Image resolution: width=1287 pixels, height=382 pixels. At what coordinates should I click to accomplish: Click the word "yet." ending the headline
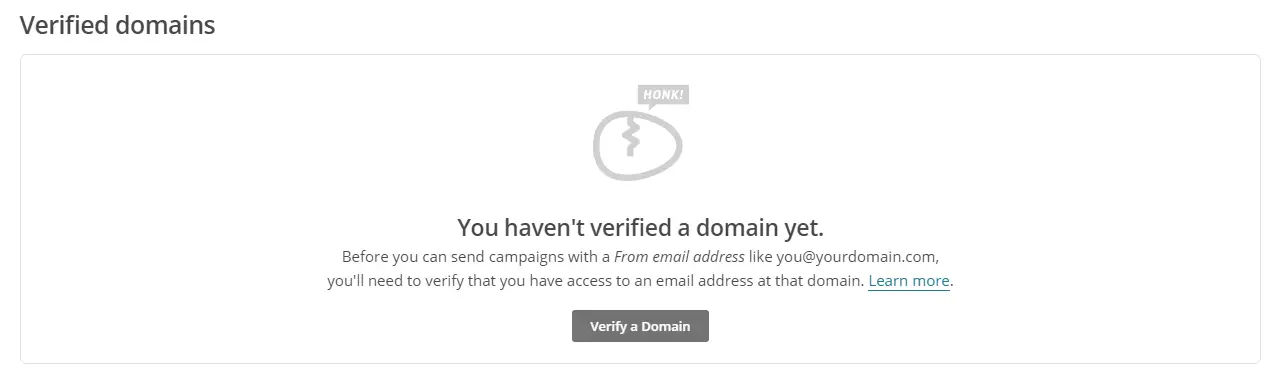pos(802,226)
